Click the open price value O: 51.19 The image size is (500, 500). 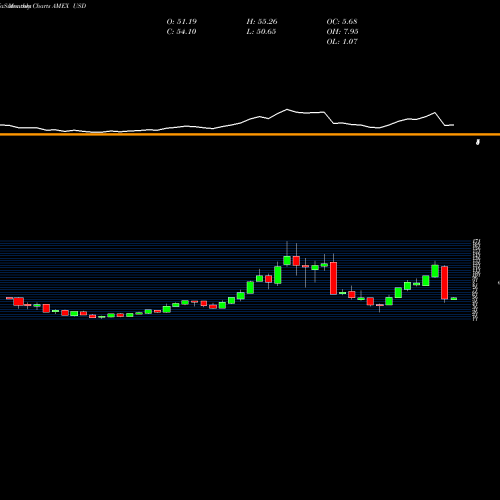182,21
